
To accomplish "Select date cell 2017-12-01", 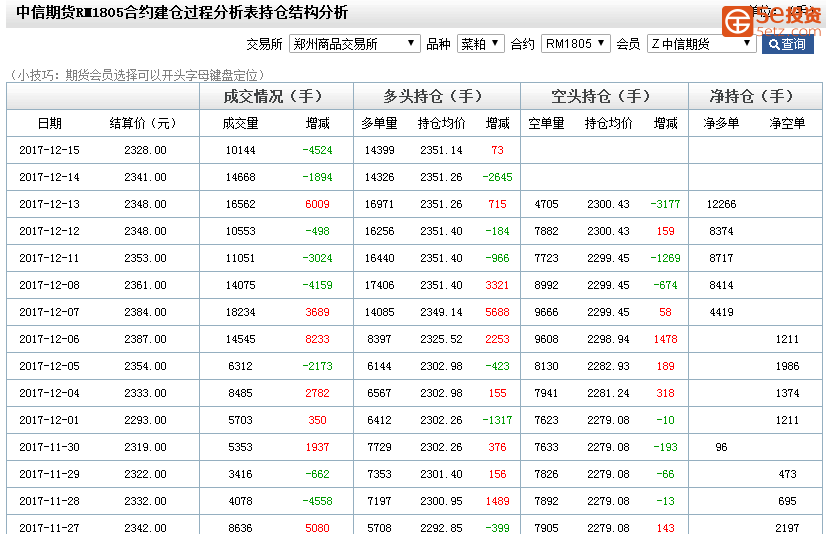I will click(49, 420).
